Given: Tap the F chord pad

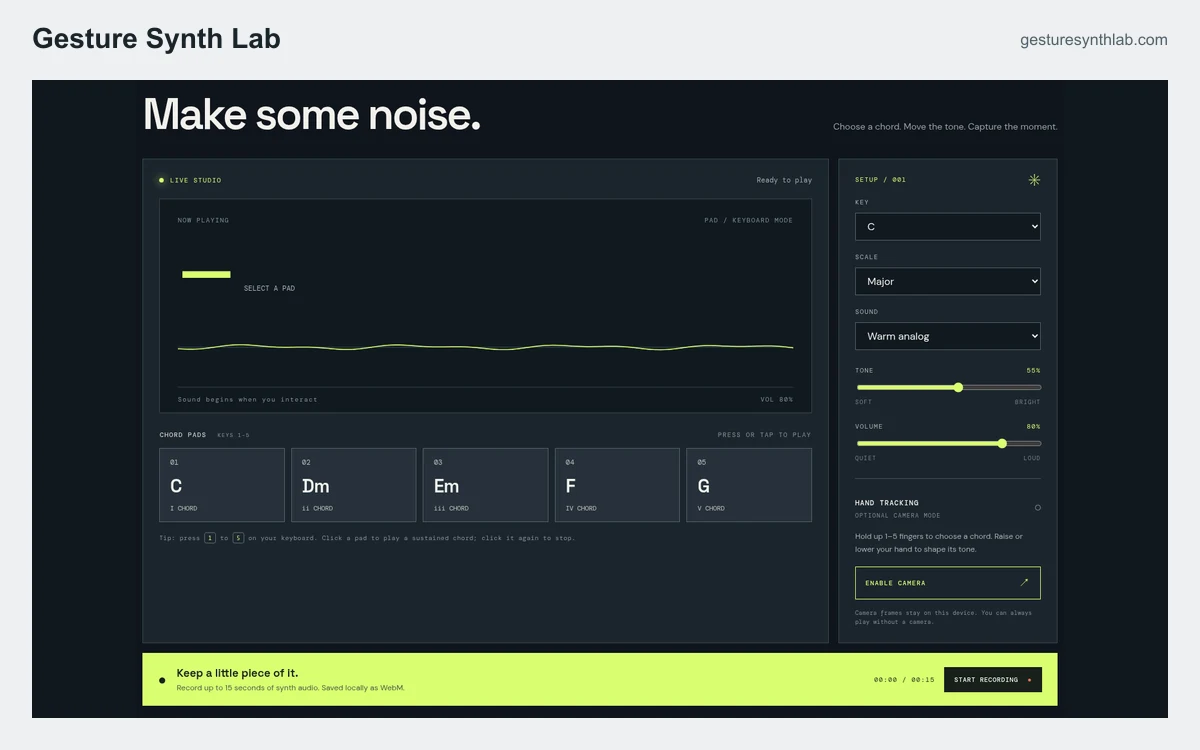Looking at the screenshot, I should pos(617,485).
